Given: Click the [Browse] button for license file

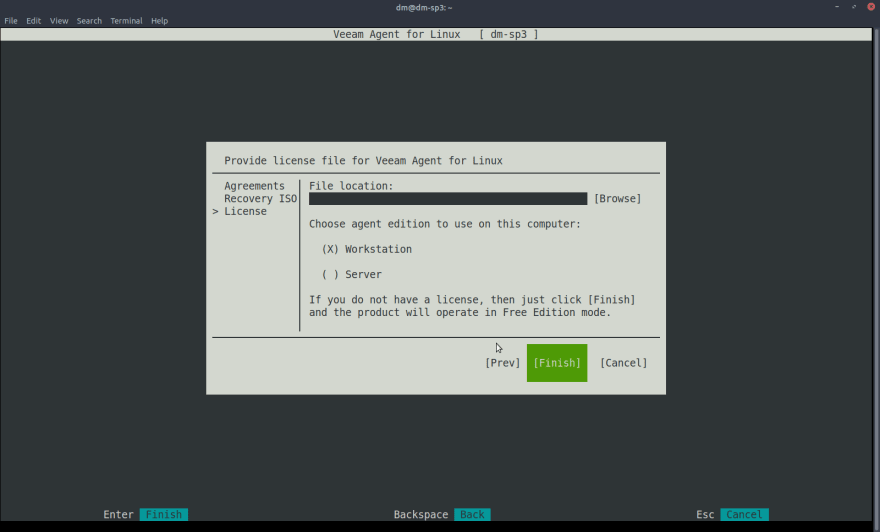Looking at the screenshot, I should point(617,199).
